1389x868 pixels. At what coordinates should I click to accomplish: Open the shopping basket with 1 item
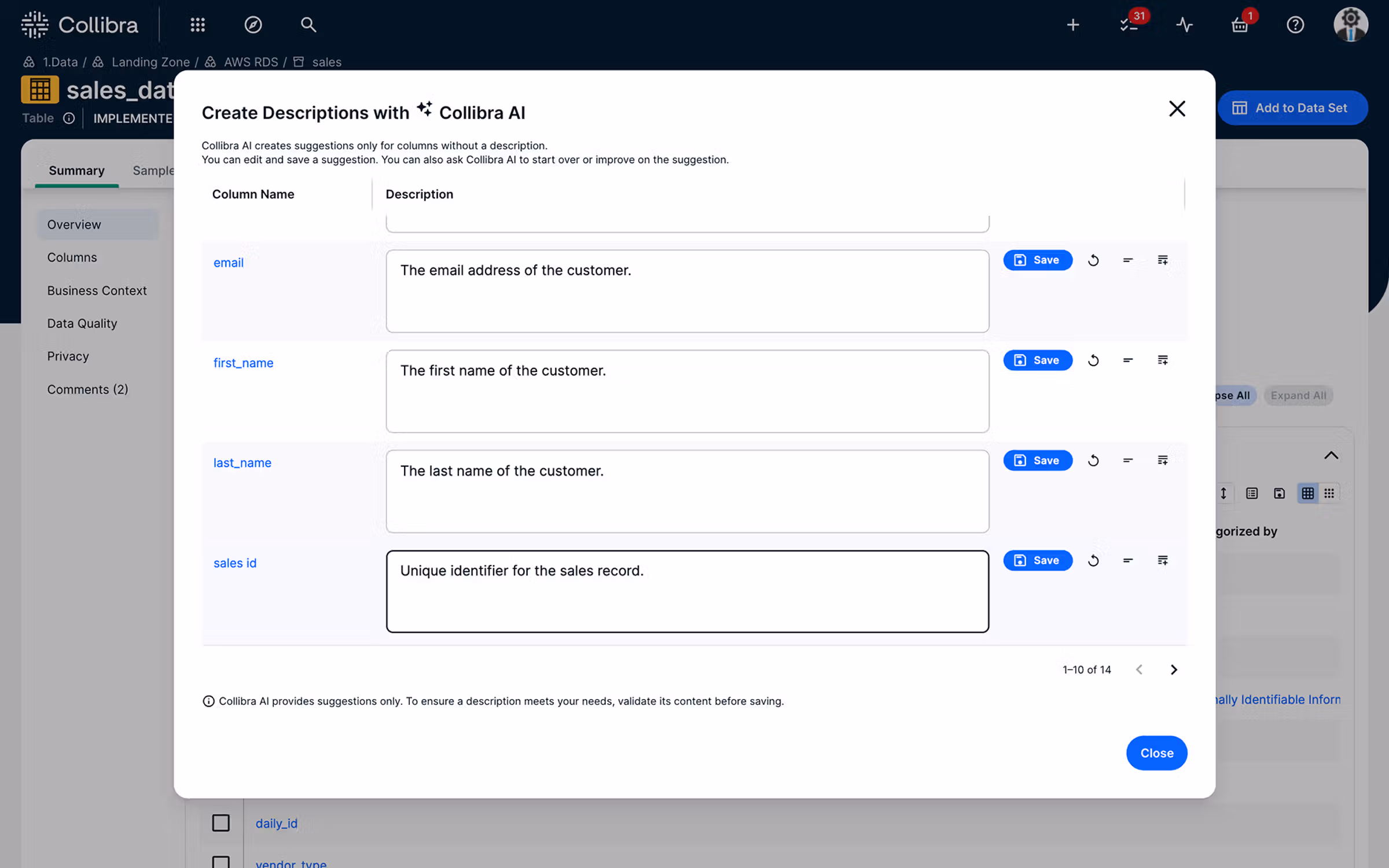1240,25
